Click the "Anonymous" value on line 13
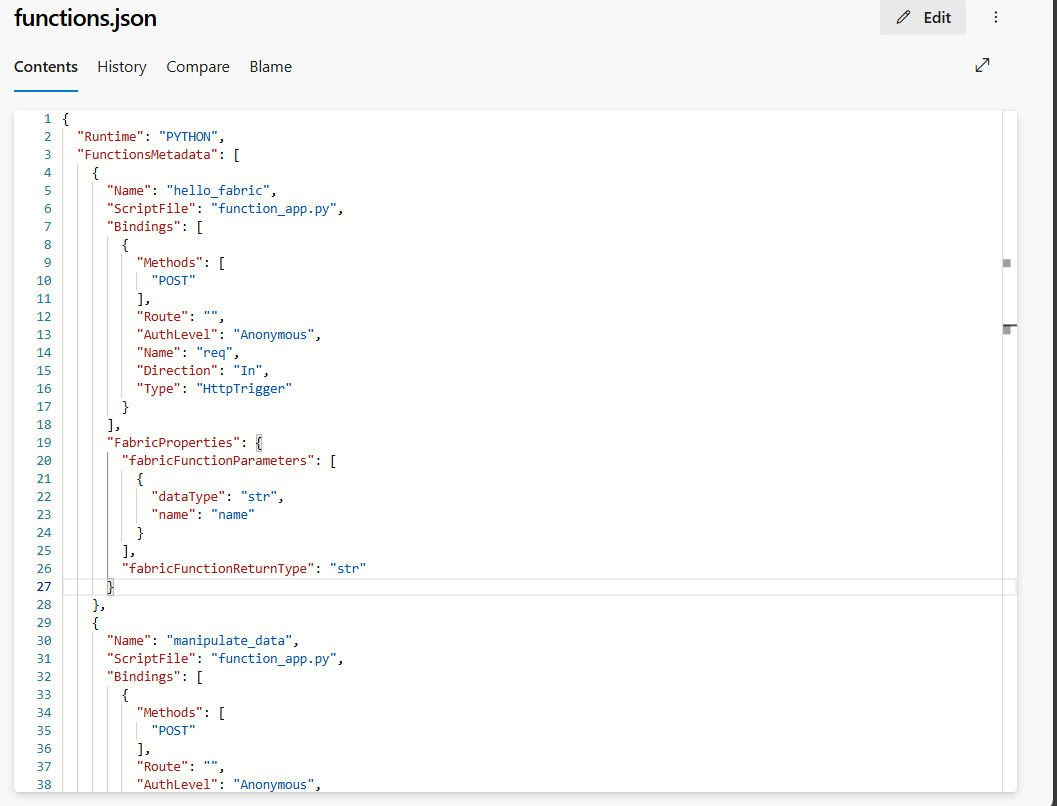The image size is (1057, 806). click(x=276, y=335)
